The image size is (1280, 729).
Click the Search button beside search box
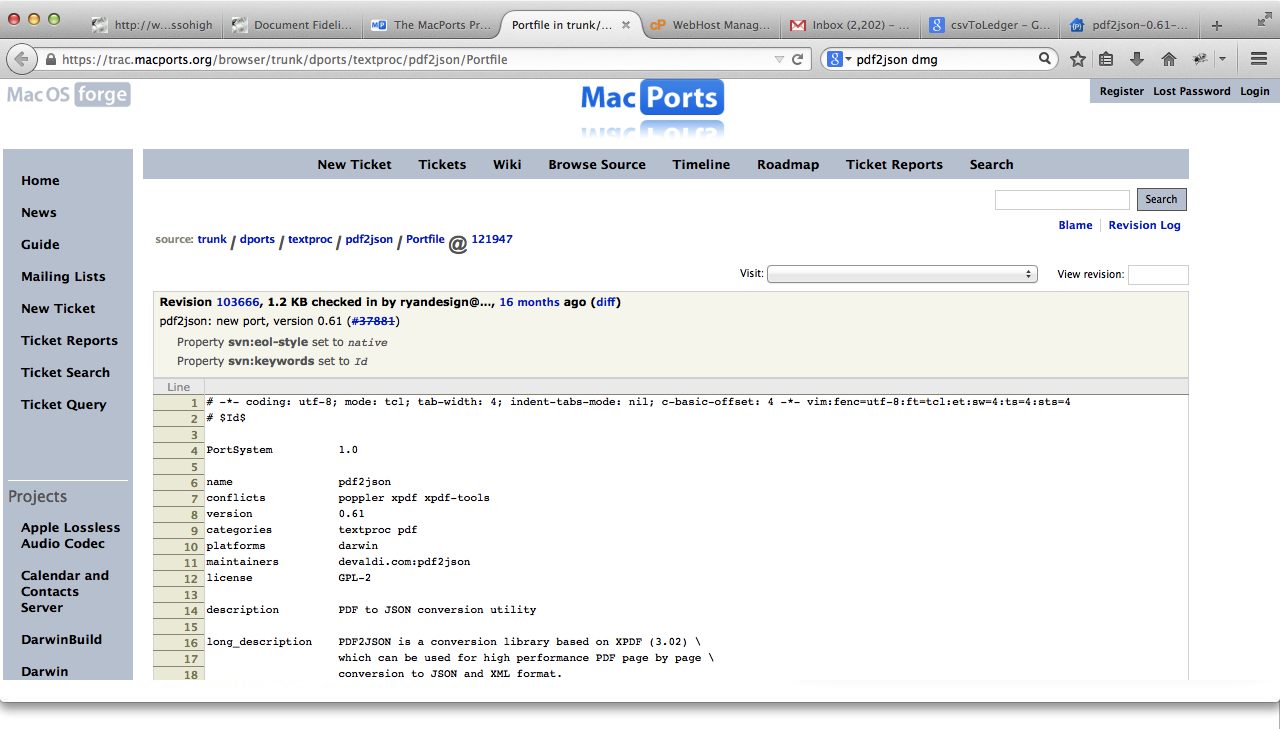tap(1161, 199)
